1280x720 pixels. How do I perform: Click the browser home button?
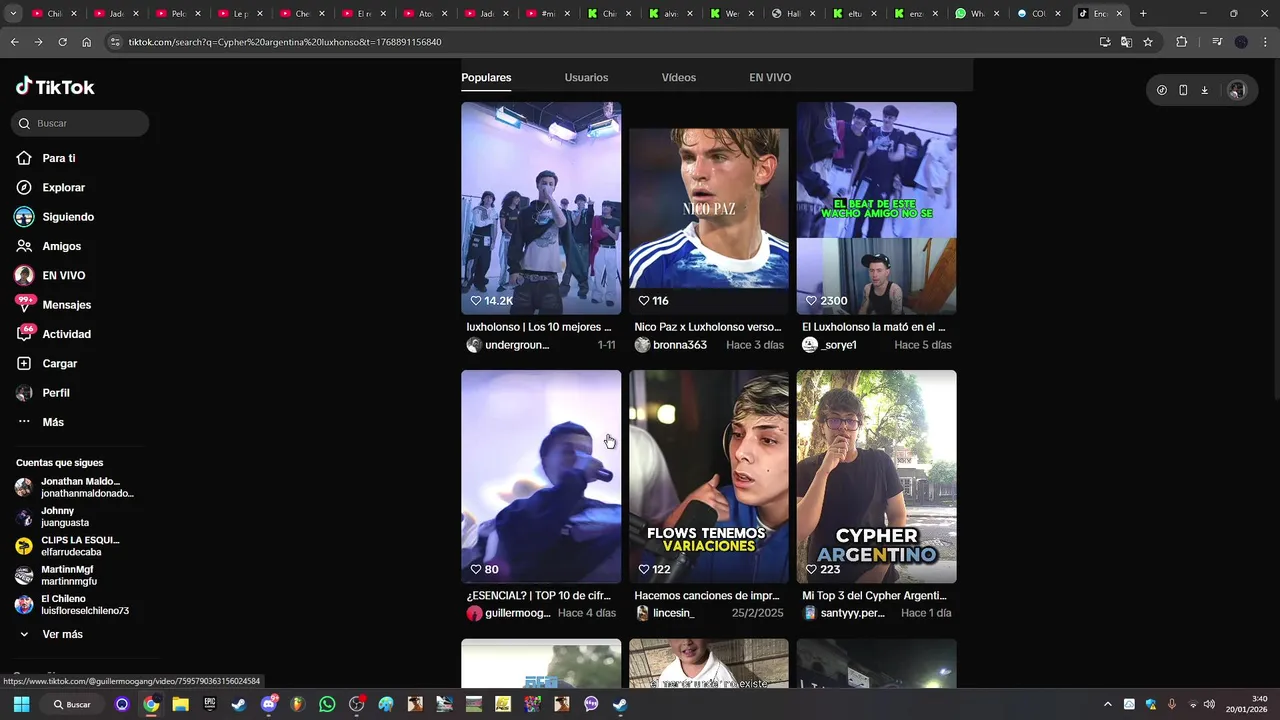86,42
